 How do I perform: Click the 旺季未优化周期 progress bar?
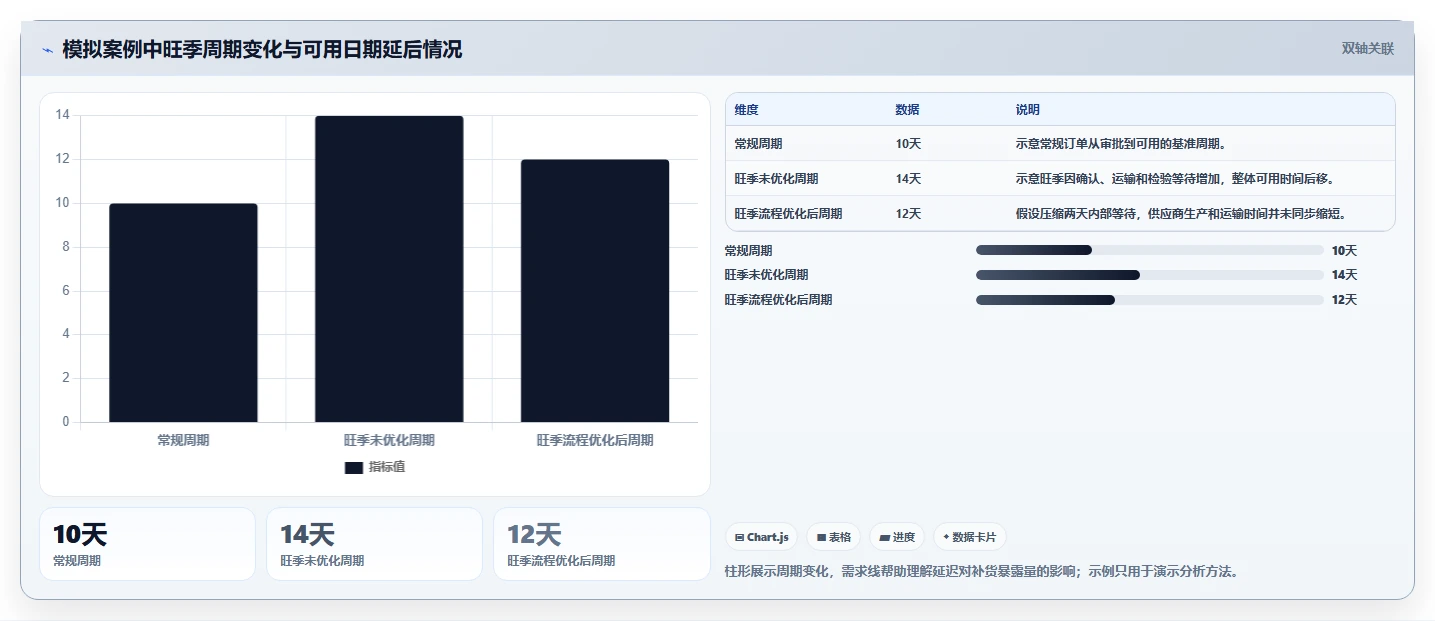1150,275
